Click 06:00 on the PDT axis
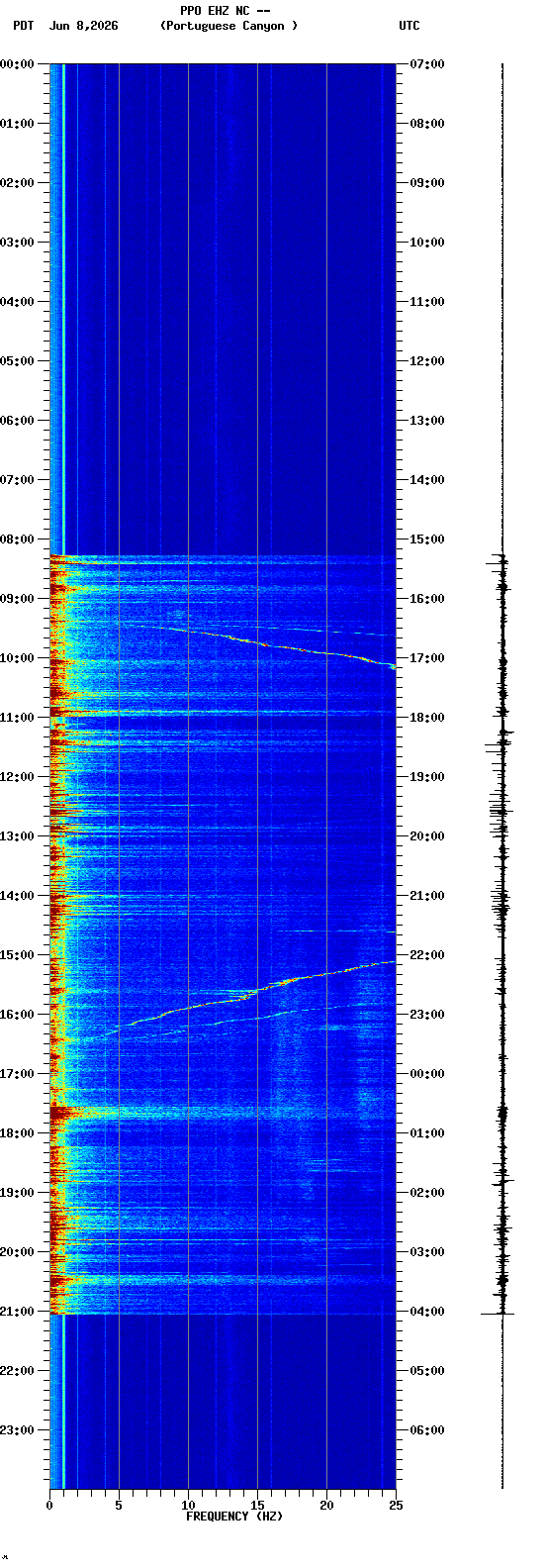The width and height of the screenshot is (546, 1568). tap(17, 421)
